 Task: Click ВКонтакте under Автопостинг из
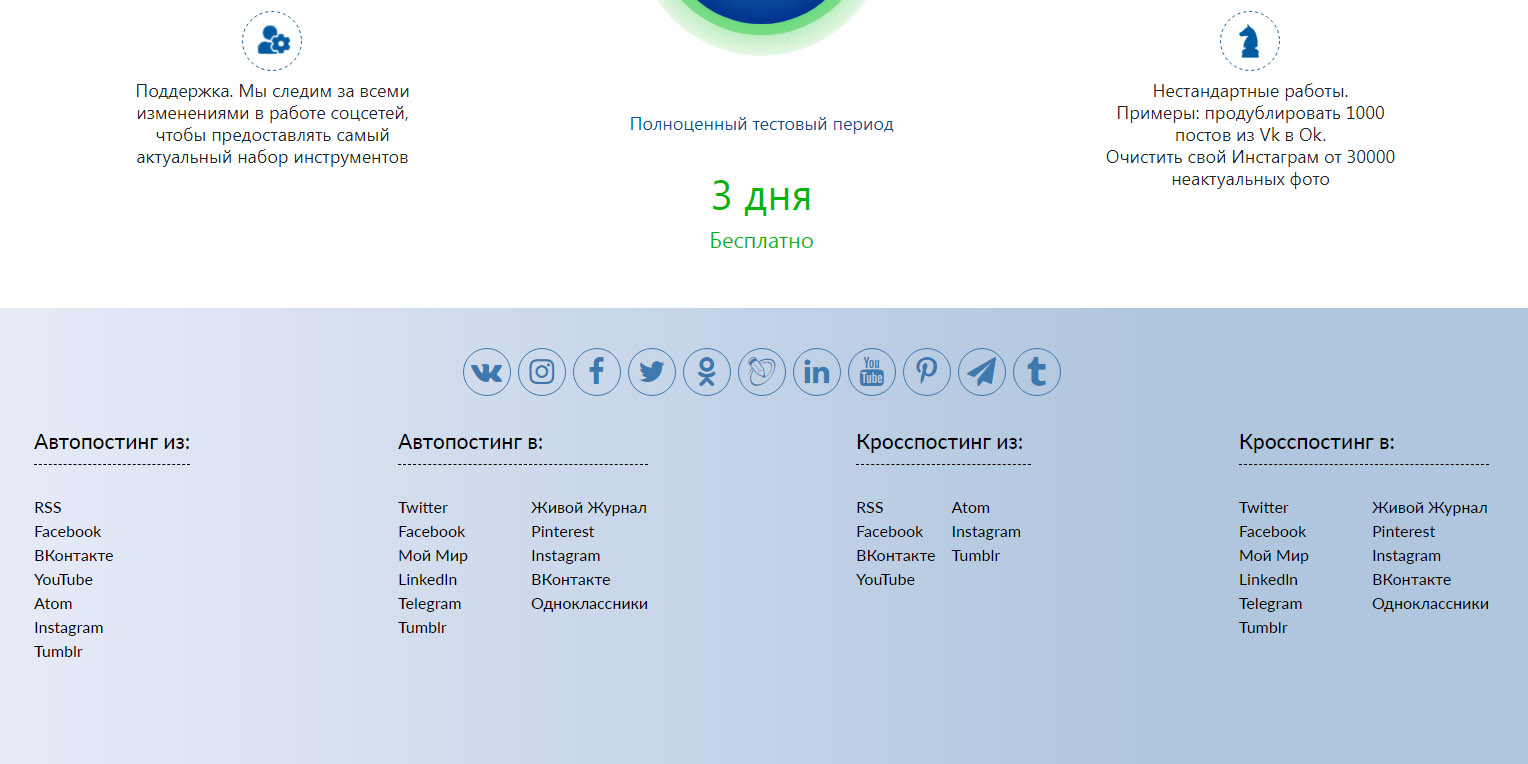point(74,556)
